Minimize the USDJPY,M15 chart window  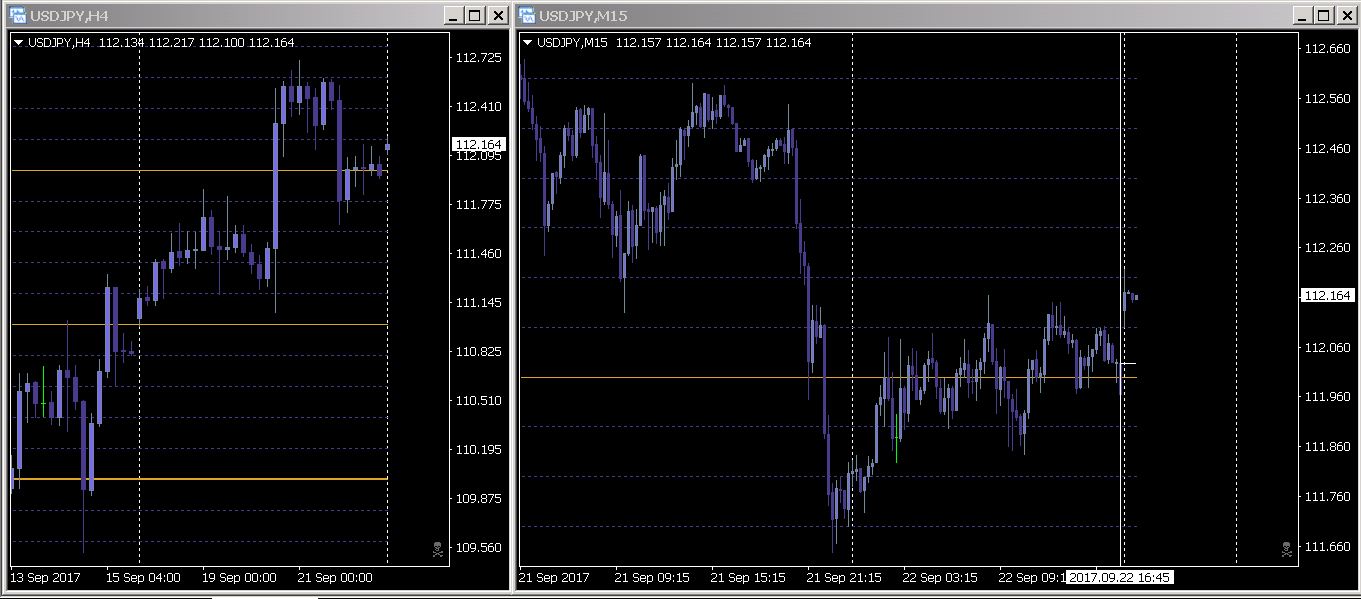pyautogui.click(x=1302, y=15)
